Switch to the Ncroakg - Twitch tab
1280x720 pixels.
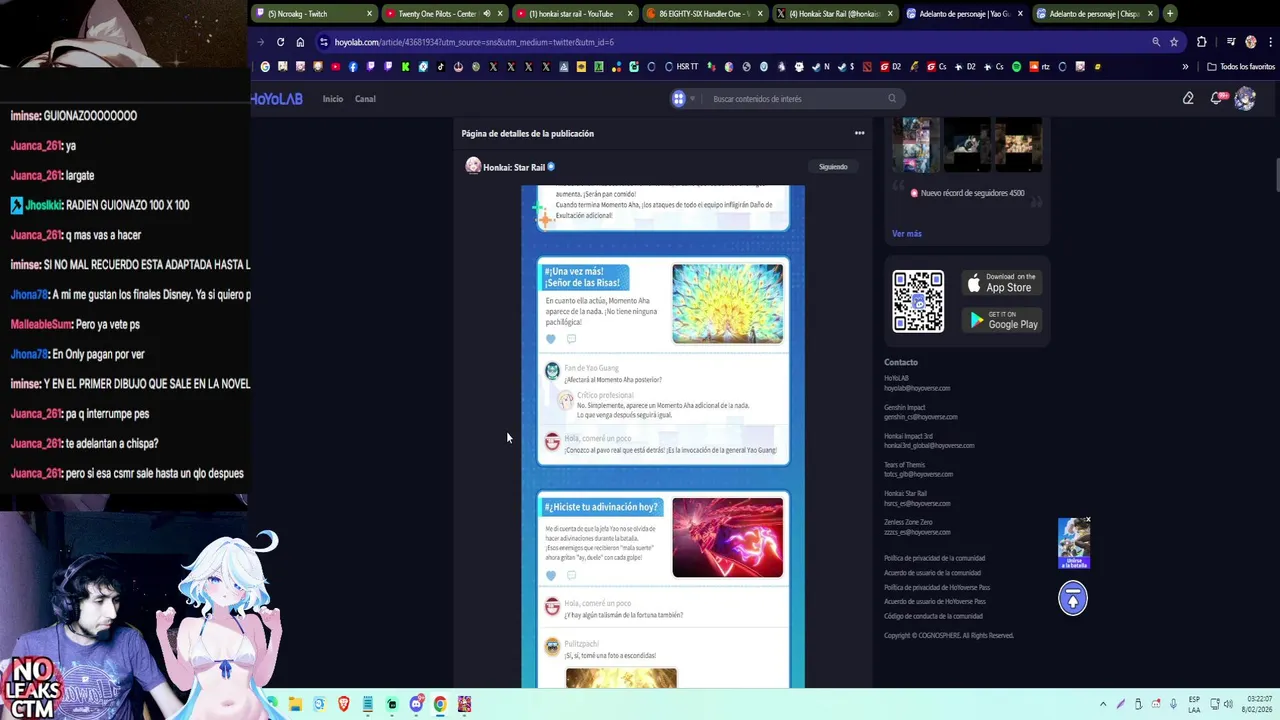(x=315, y=14)
